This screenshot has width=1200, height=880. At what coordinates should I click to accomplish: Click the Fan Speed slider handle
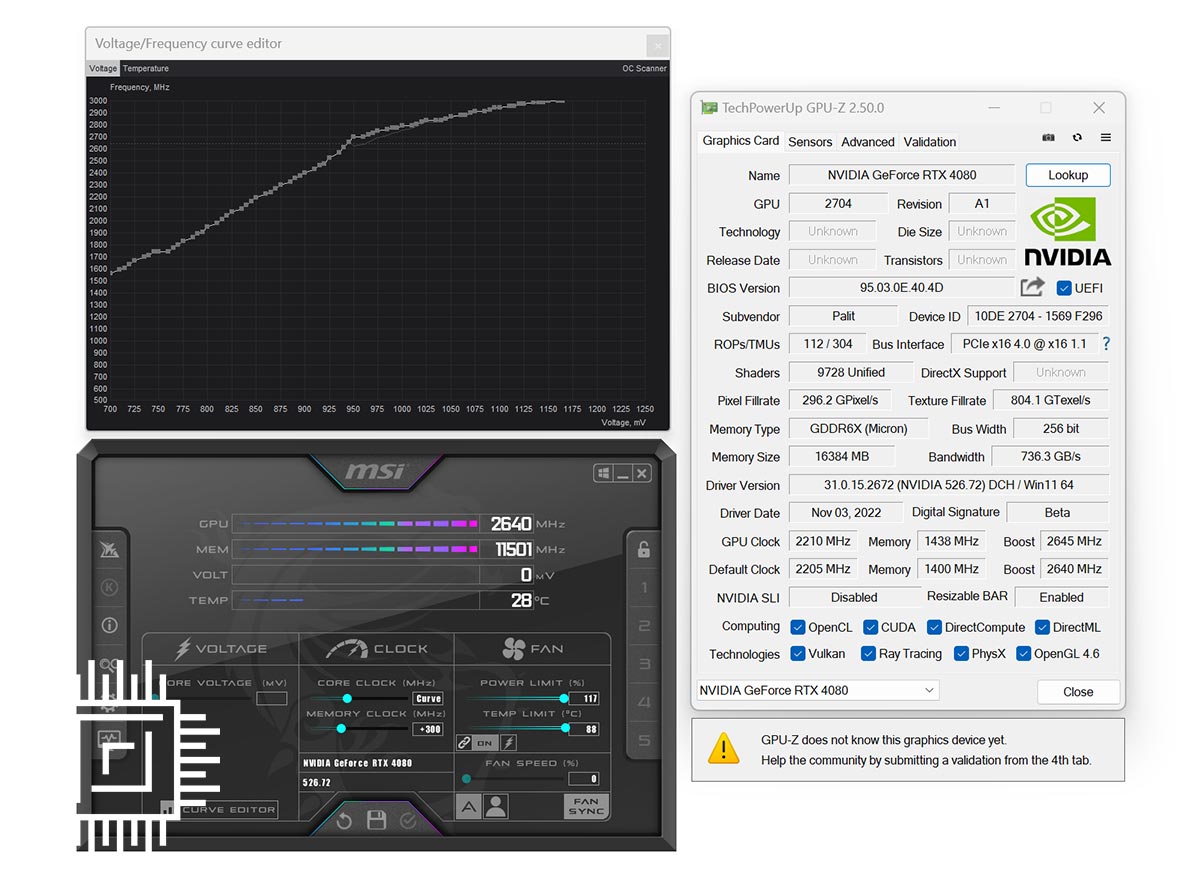coord(466,778)
